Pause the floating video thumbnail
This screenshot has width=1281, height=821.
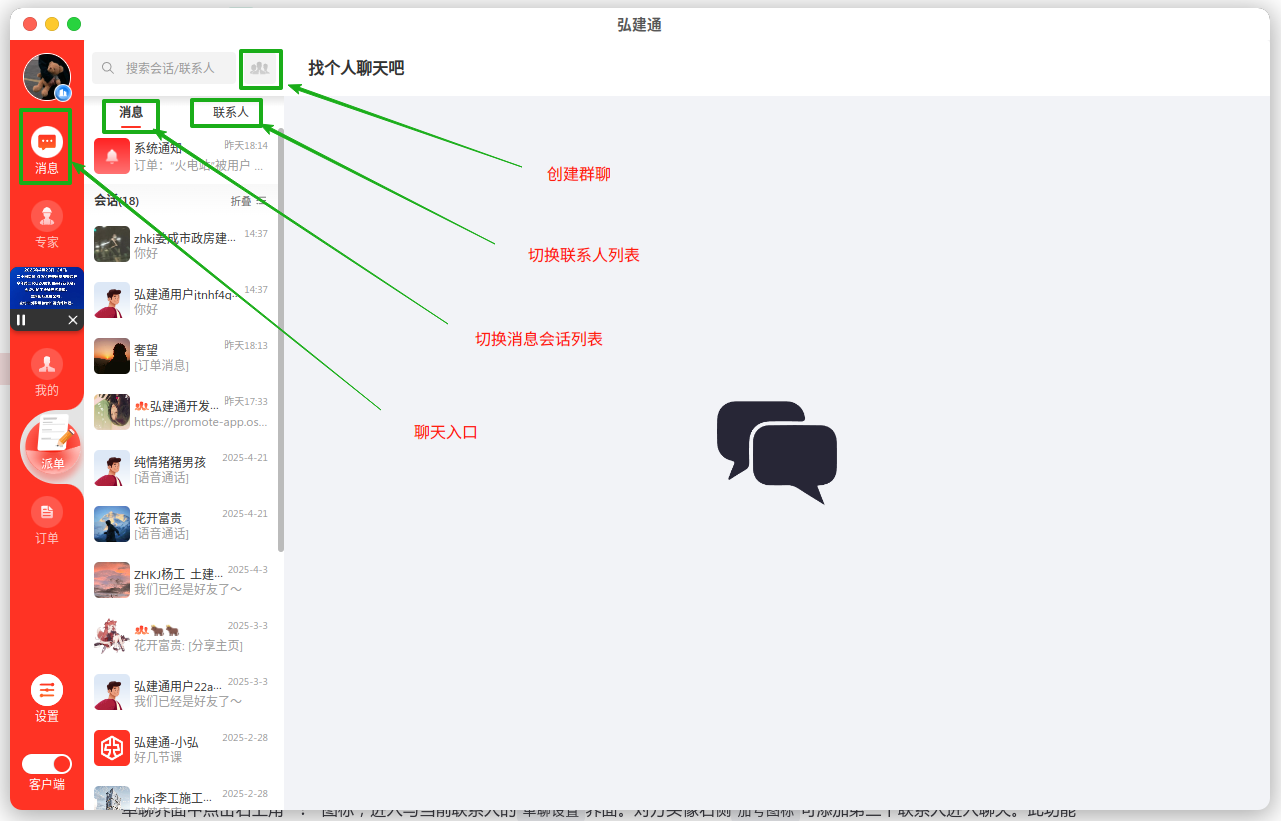pos(21,320)
